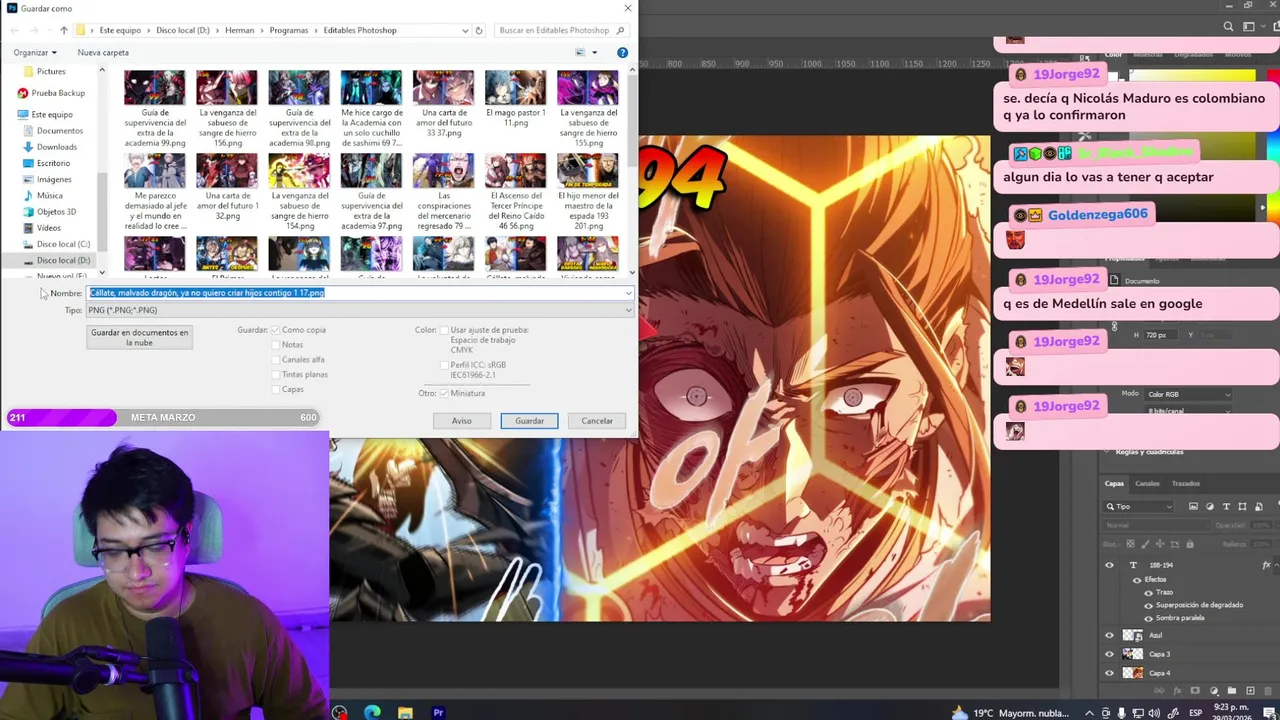Create new adjustment layer icon

(x=1214, y=691)
